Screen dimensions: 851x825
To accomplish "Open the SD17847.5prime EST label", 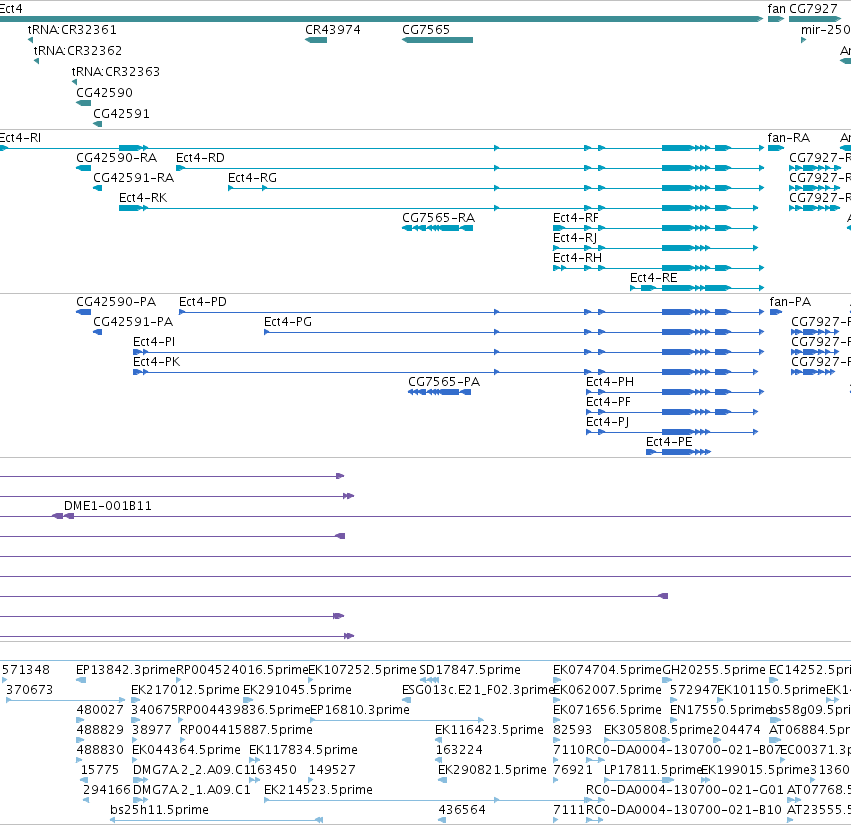I will click(x=470, y=670).
